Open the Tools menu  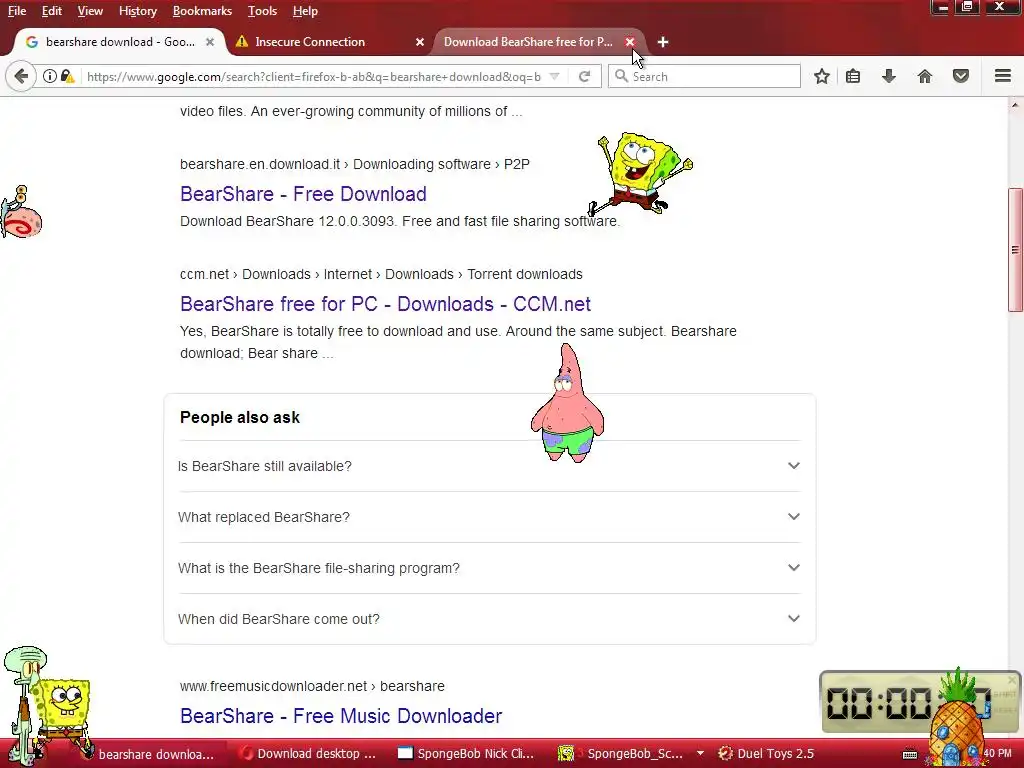coord(262,11)
